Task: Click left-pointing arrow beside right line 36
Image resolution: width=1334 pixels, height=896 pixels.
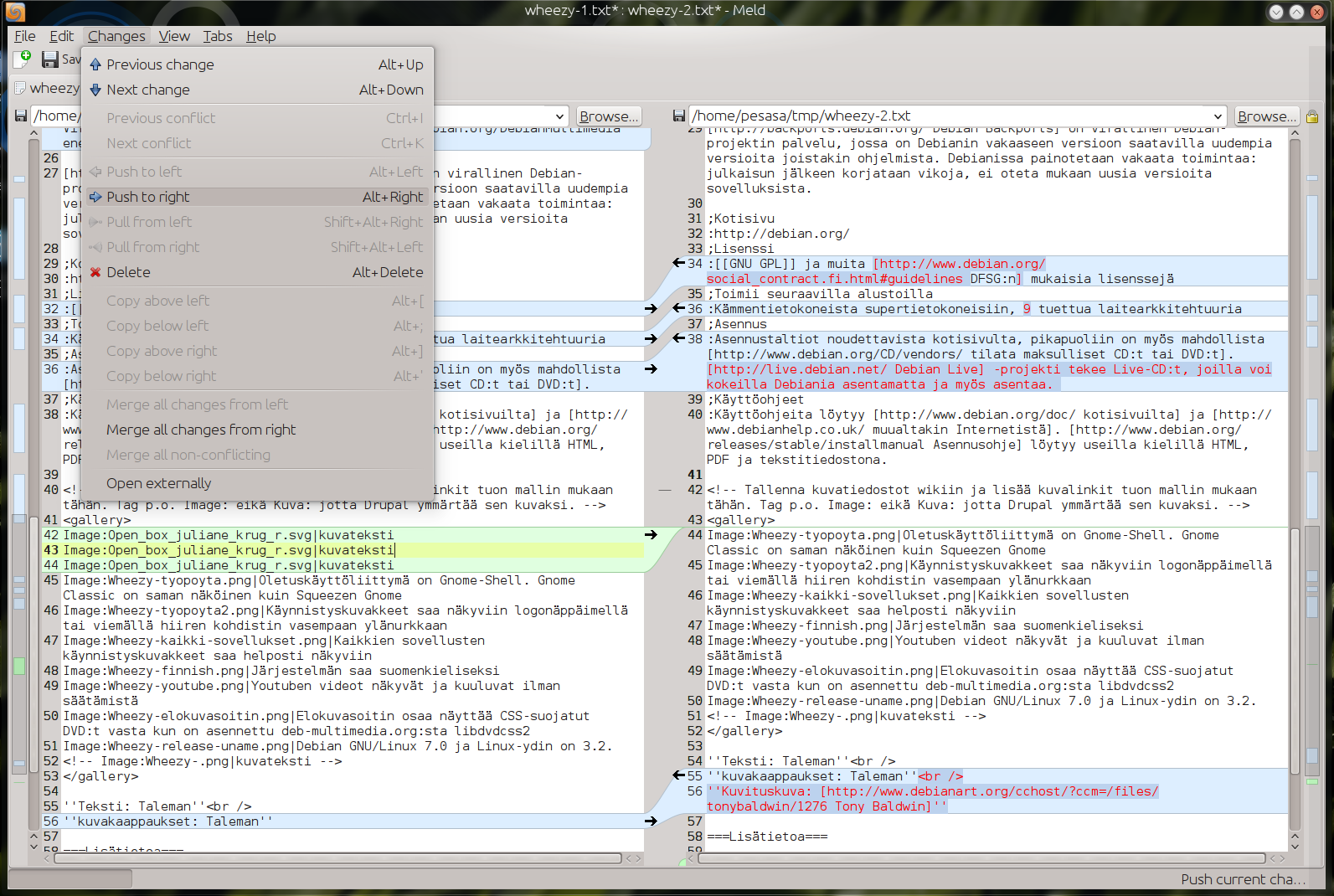Action: tap(678, 308)
